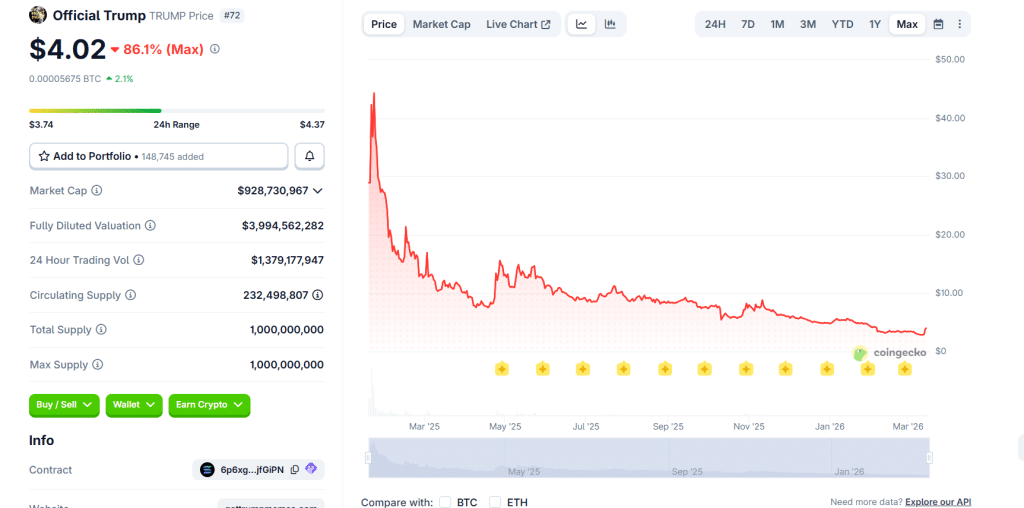Screen dimensions: 1024x508
Task: Follow the Explore our API link
Action: (x=938, y=502)
